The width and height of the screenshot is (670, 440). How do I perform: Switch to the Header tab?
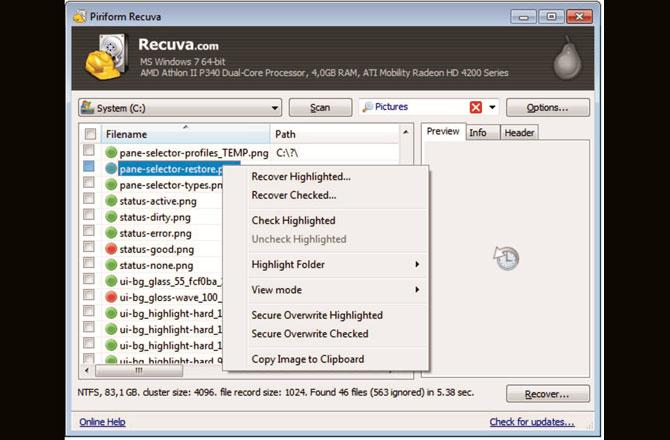[519, 133]
